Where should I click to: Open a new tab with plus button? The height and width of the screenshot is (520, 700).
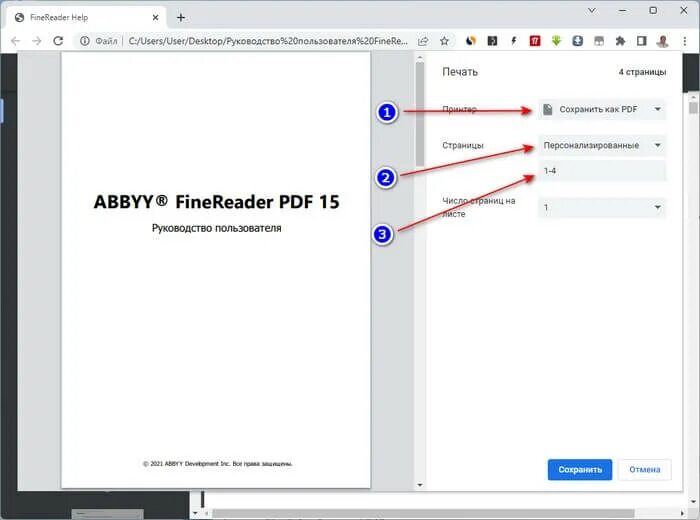pyautogui.click(x=181, y=17)
